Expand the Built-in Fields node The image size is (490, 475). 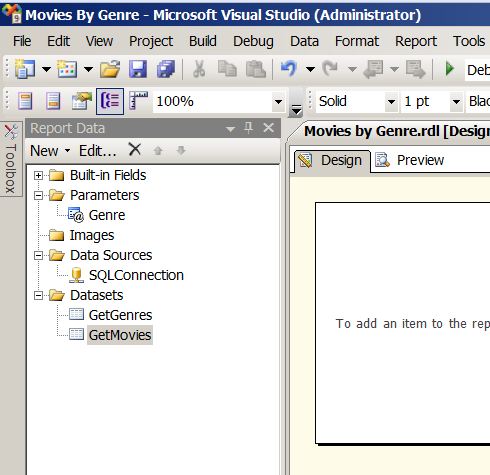click(x=39, y=175)
